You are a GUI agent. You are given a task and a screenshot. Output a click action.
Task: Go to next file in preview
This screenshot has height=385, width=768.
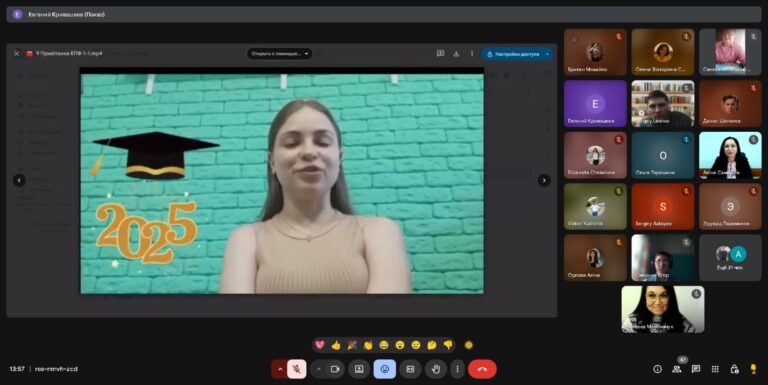coord(544,180)
